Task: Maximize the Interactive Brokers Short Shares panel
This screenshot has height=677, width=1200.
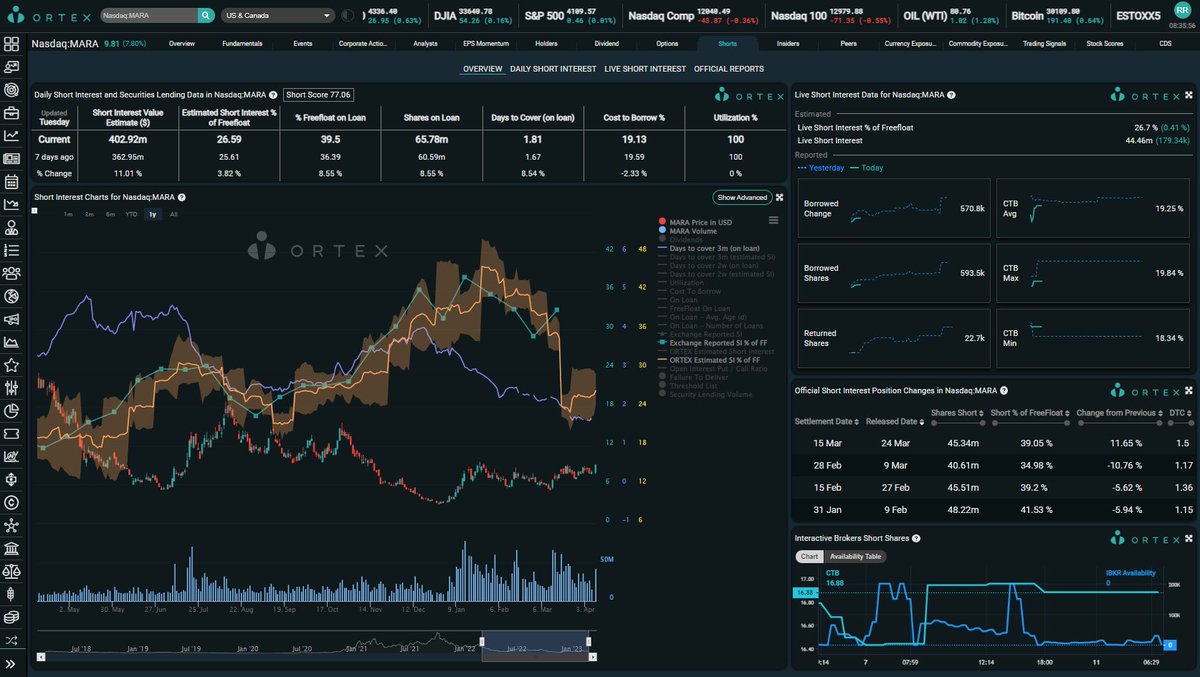Action: [x=1189, y=538]
